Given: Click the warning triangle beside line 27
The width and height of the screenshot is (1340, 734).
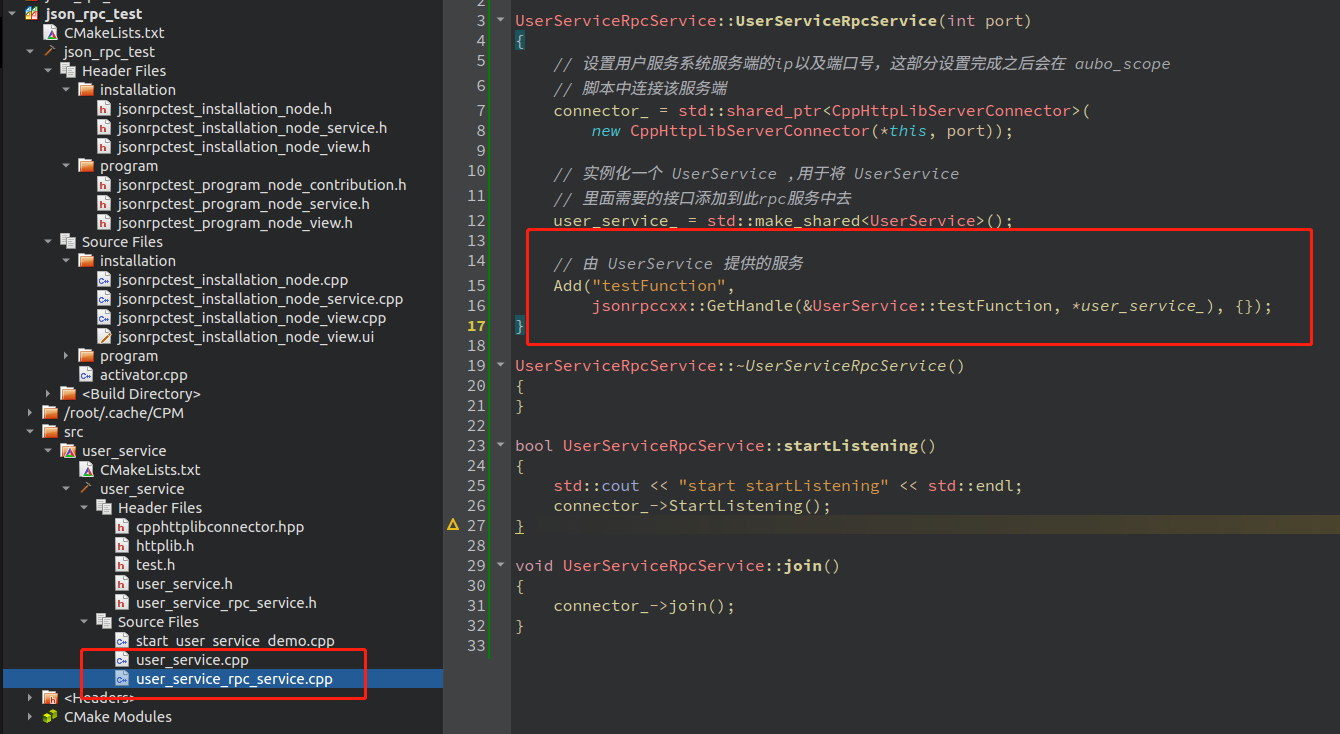Looking at the screenshot, I should [x=453, y=525].
